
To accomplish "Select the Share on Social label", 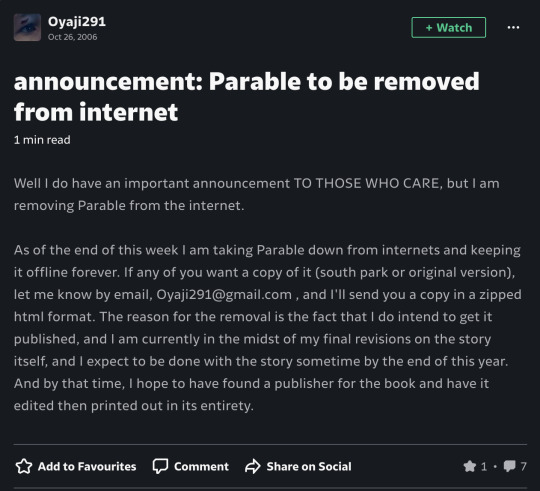I will click(309, 467).
